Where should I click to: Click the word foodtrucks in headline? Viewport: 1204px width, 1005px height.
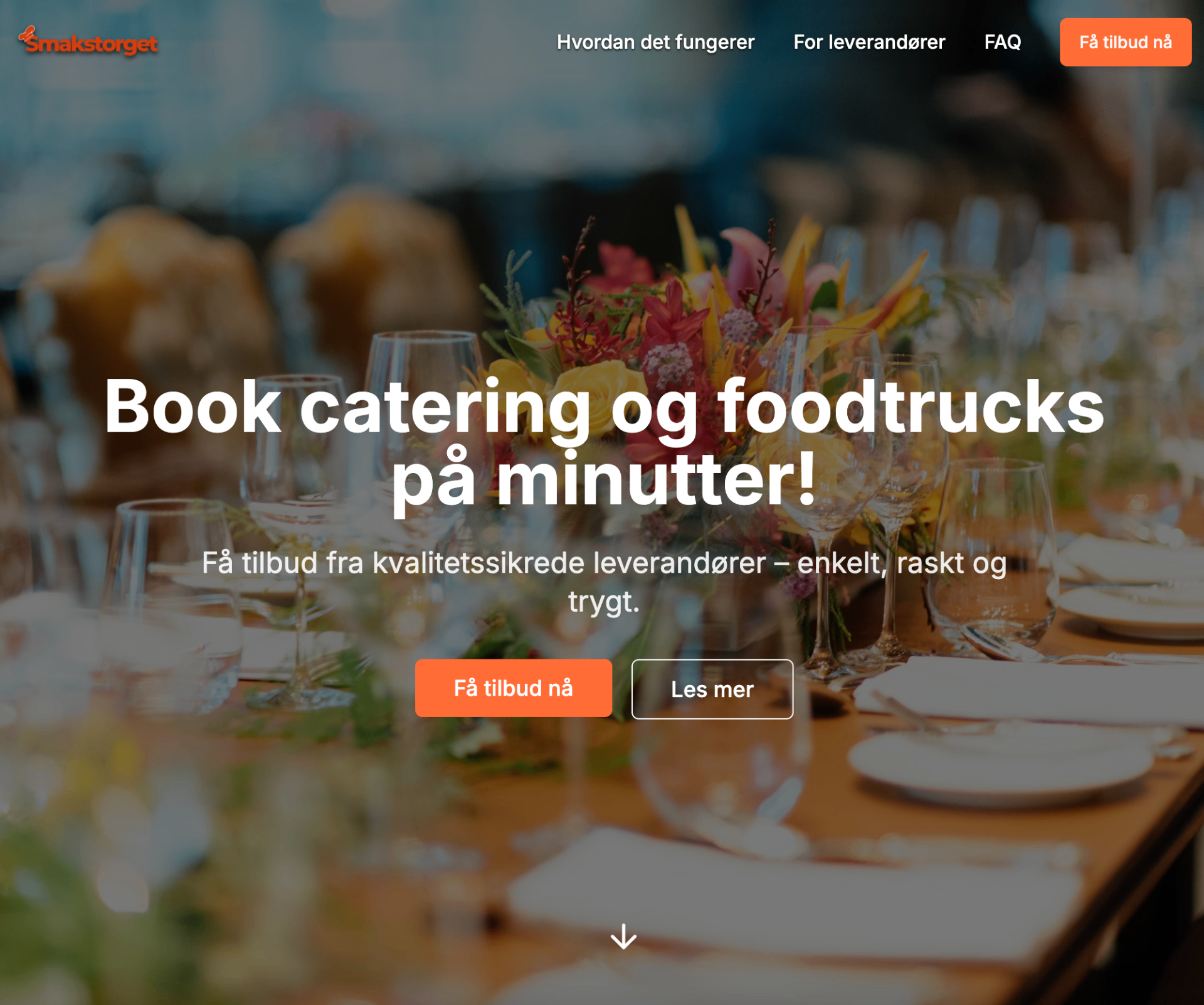[911, 406]
